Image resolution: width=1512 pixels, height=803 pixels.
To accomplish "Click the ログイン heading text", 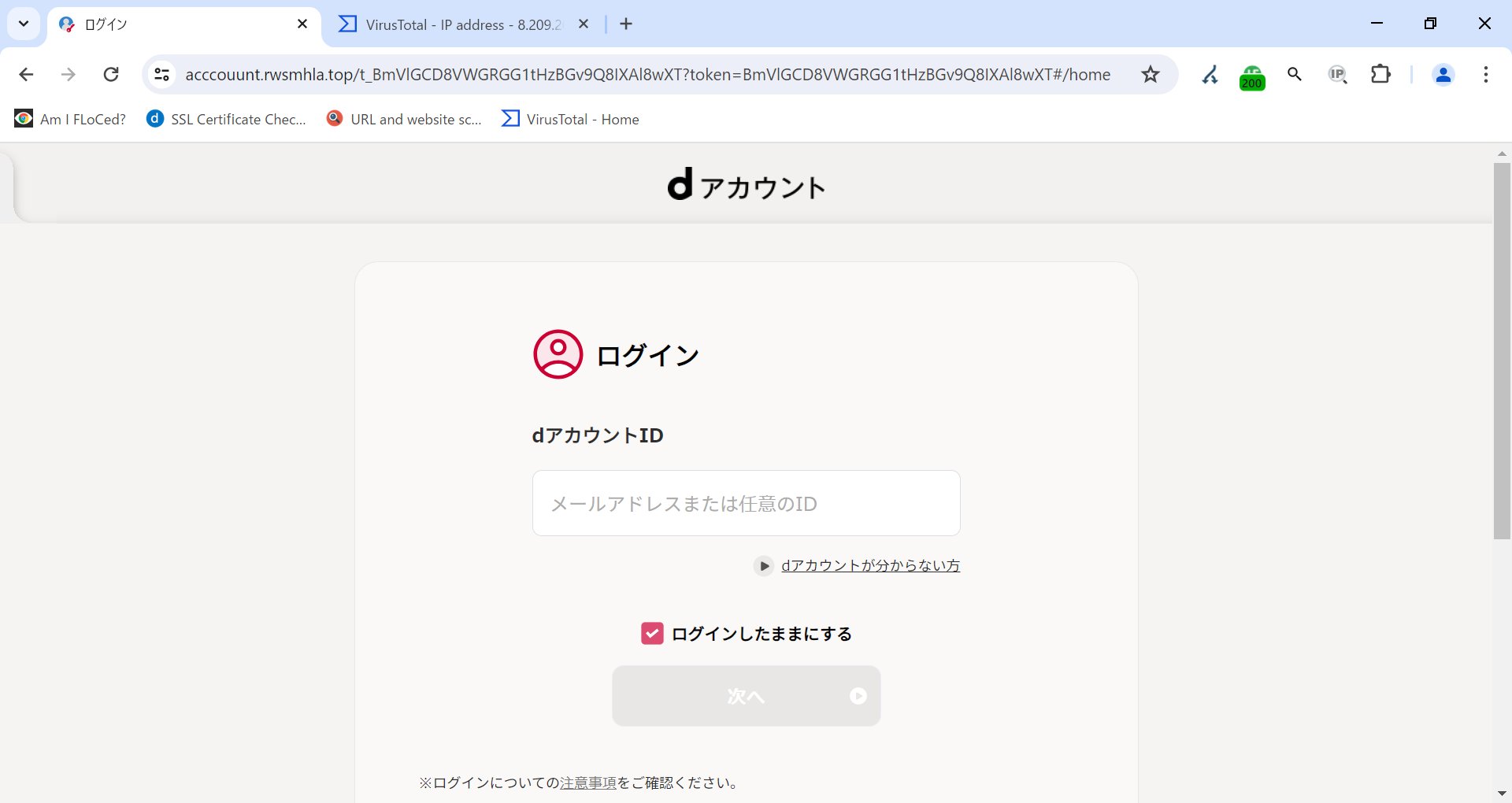I will click(647, 355).
